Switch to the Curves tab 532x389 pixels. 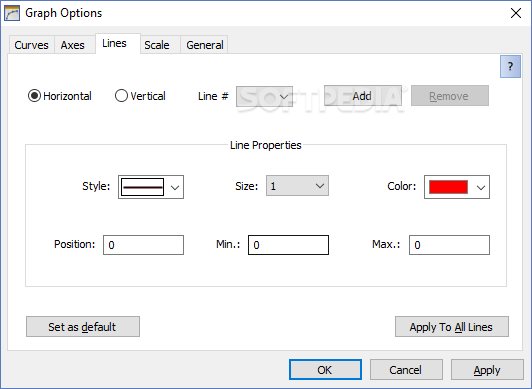[31, 45]
